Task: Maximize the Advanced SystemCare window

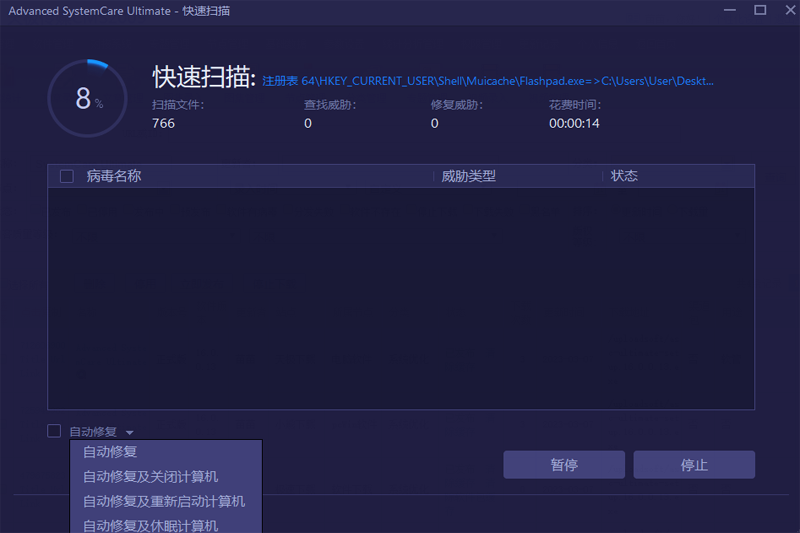Action: coord(760,10)
